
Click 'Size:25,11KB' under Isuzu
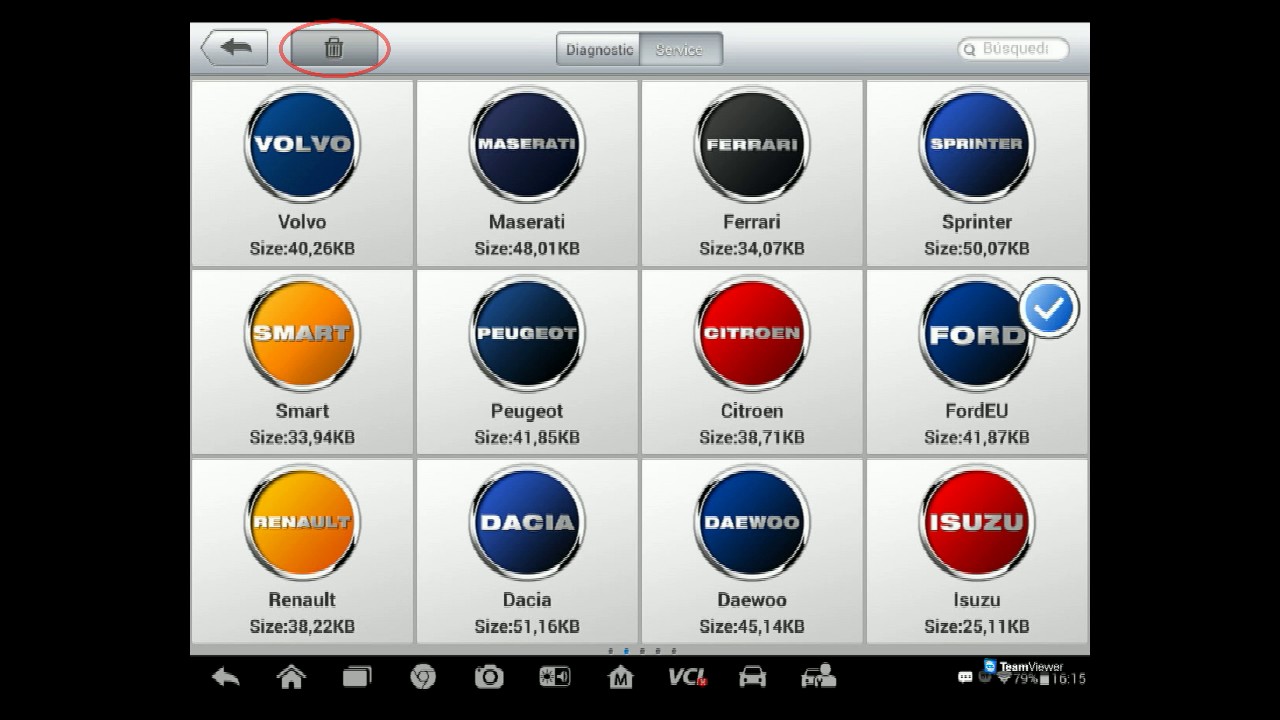click(x=977, y=626)
